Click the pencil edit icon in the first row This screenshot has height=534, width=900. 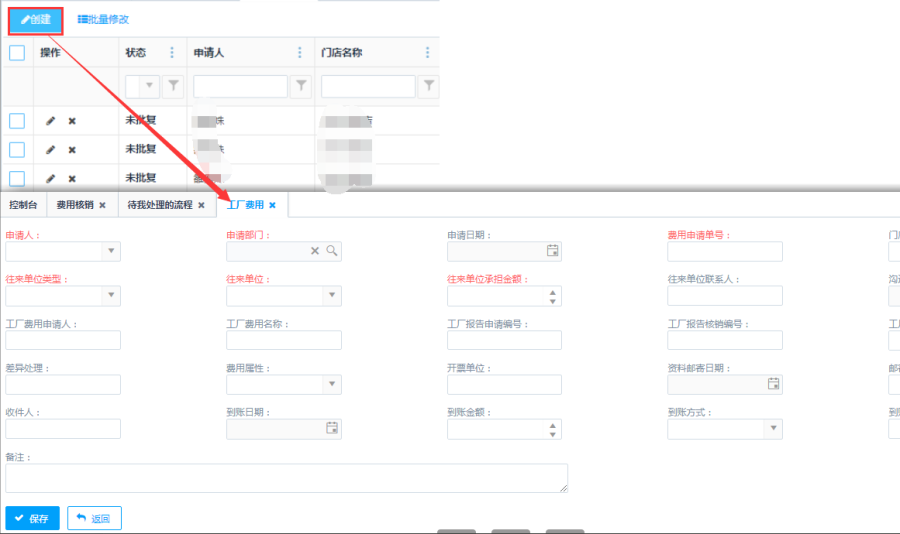click(51, 121)
